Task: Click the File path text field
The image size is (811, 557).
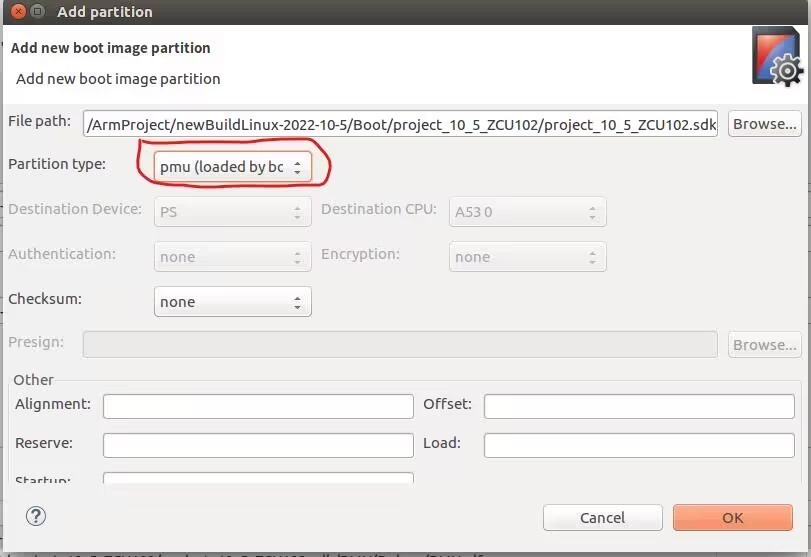Action: point(400,124)
